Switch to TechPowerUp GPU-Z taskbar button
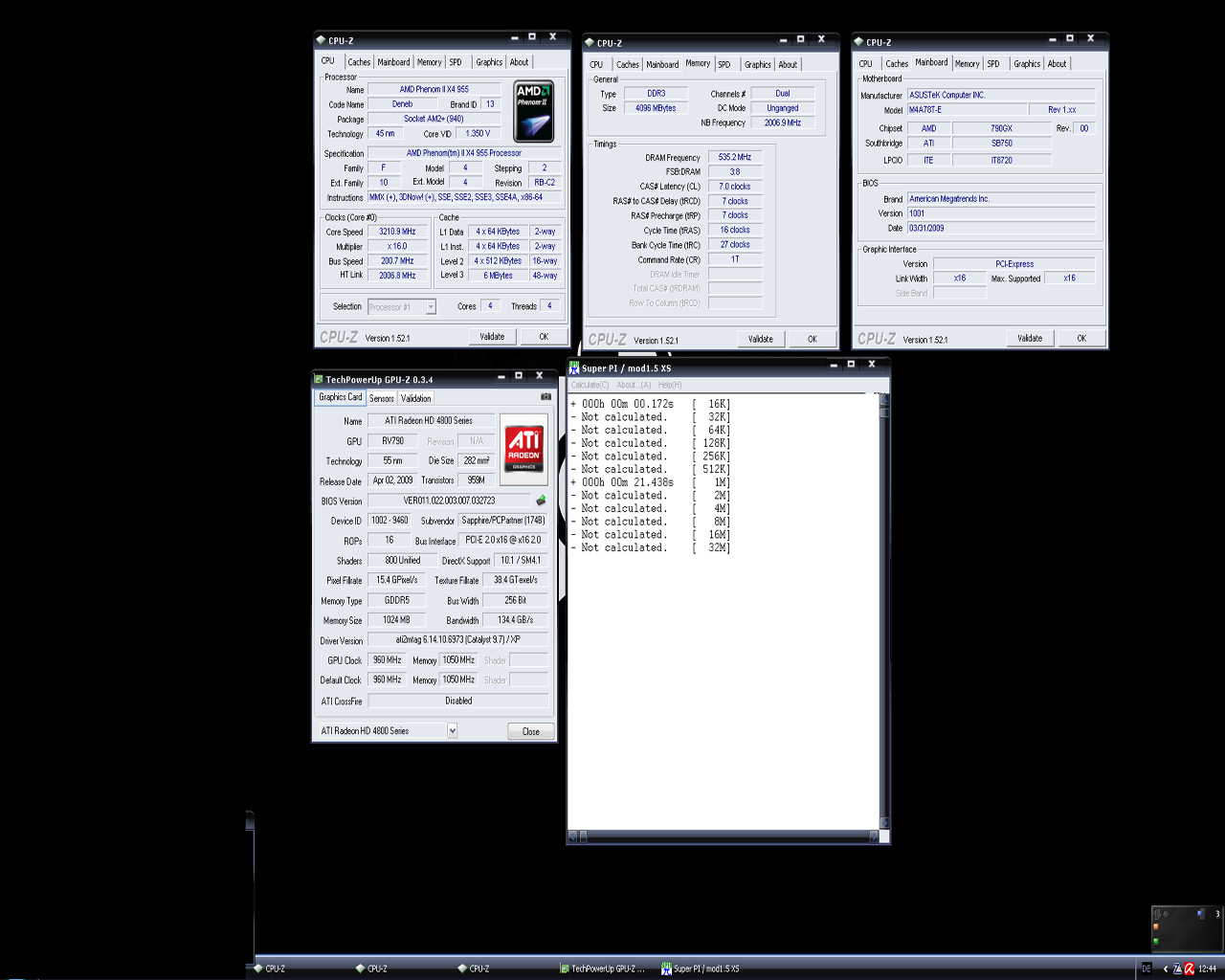 click(x=603, y=969)
